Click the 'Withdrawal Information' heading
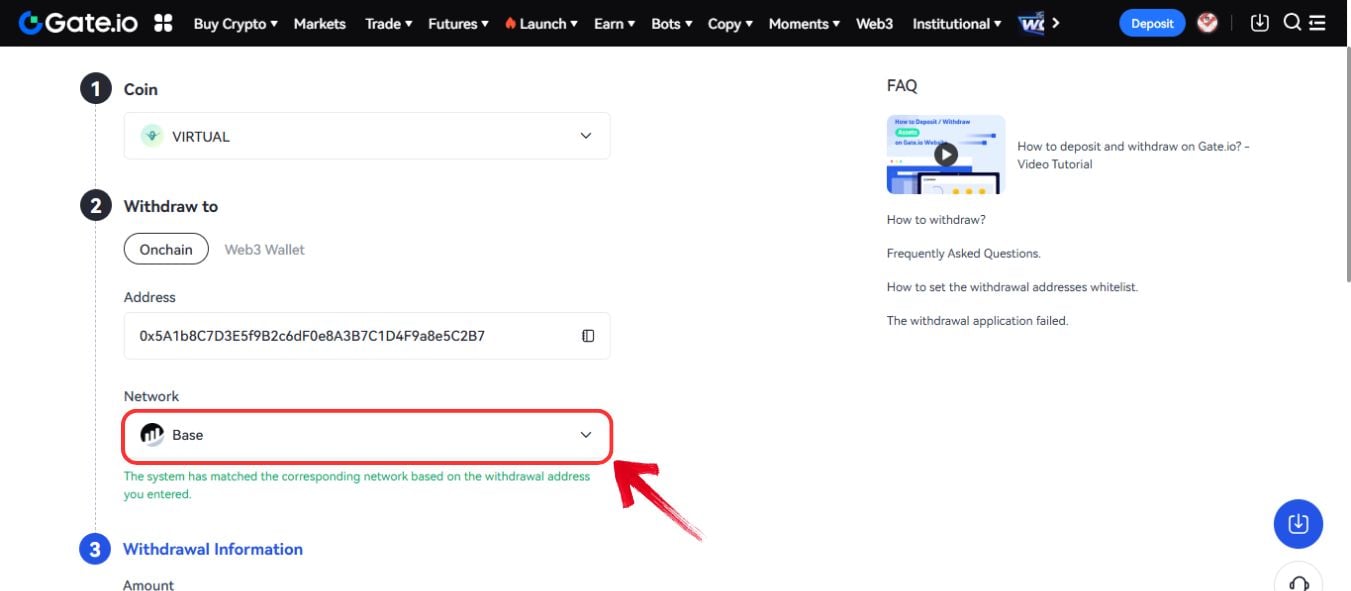Viewport: 1351px width, 591px height. [213, 549]
